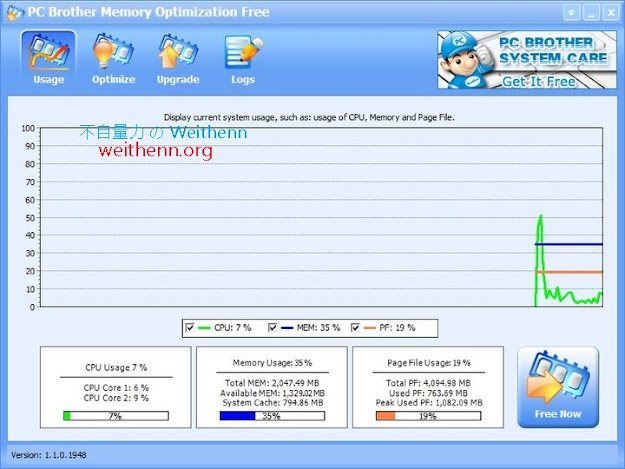This screenshot has width=625, height=469.
Task: Select 'Available MEM: 1,329.02 MB' text
Action: [272, 393]
